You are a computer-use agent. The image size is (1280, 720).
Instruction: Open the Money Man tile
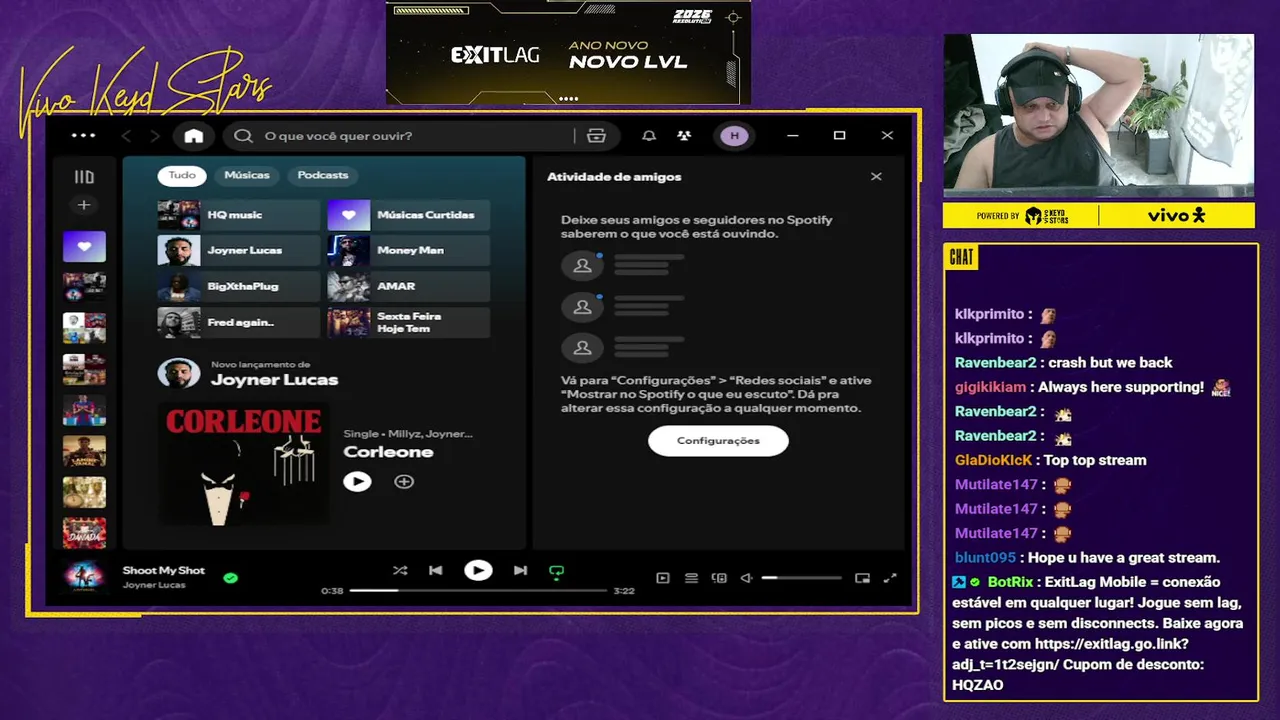click(408, 250)
